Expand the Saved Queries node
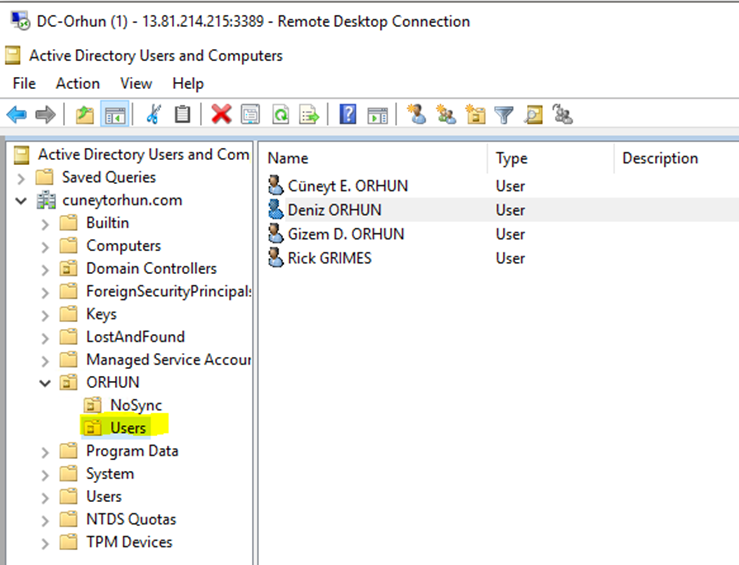 click(21, 178)
